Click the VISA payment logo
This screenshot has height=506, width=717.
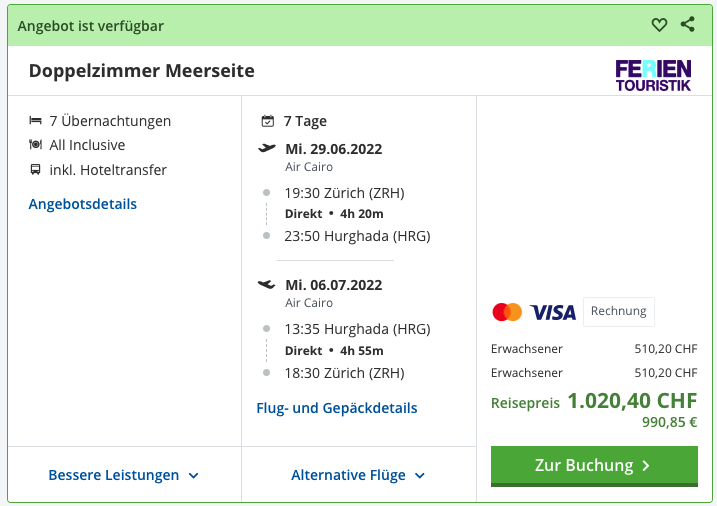click(x=553, y=312)
